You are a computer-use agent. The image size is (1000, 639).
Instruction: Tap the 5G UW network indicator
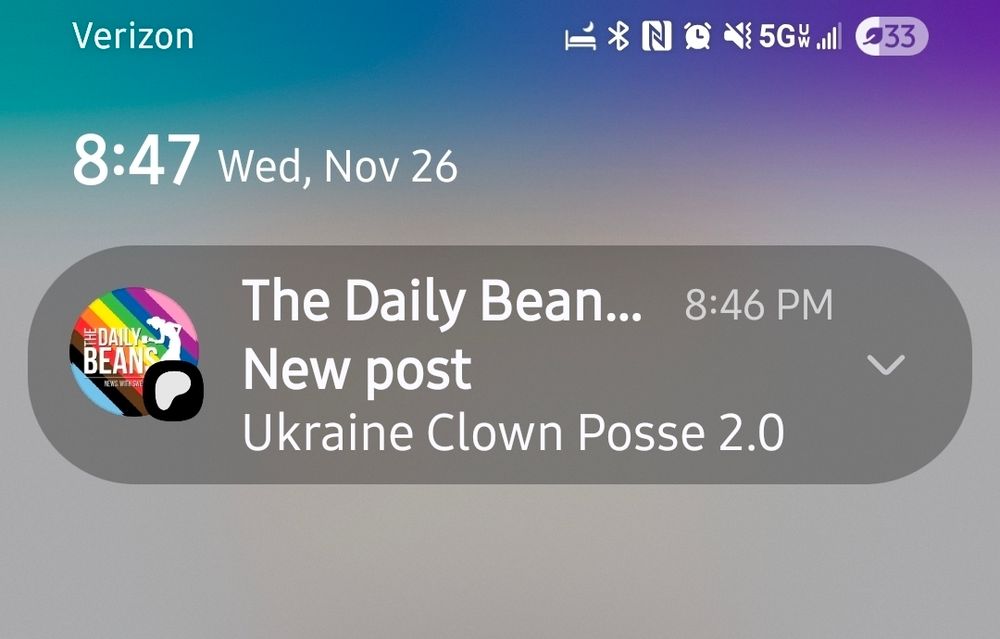tap(784, 37)
